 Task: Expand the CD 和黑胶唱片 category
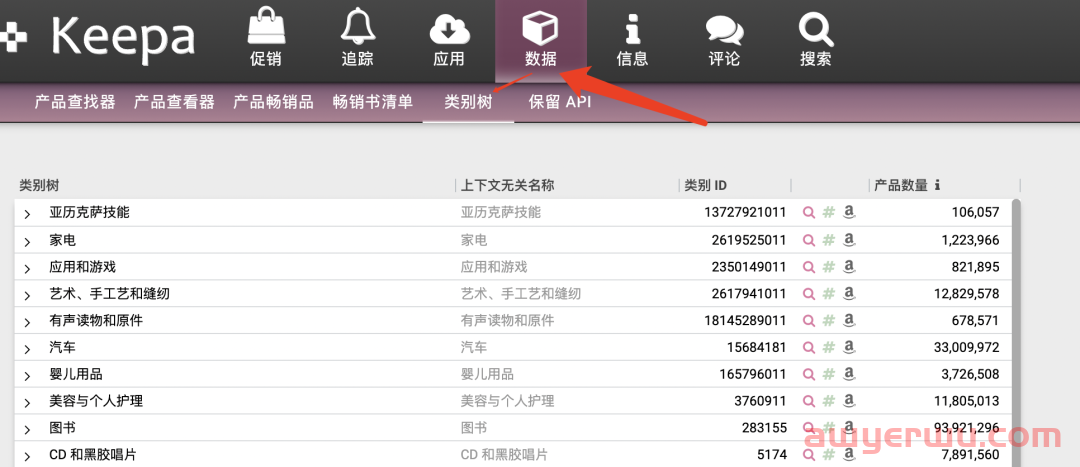tap(27, 457)
